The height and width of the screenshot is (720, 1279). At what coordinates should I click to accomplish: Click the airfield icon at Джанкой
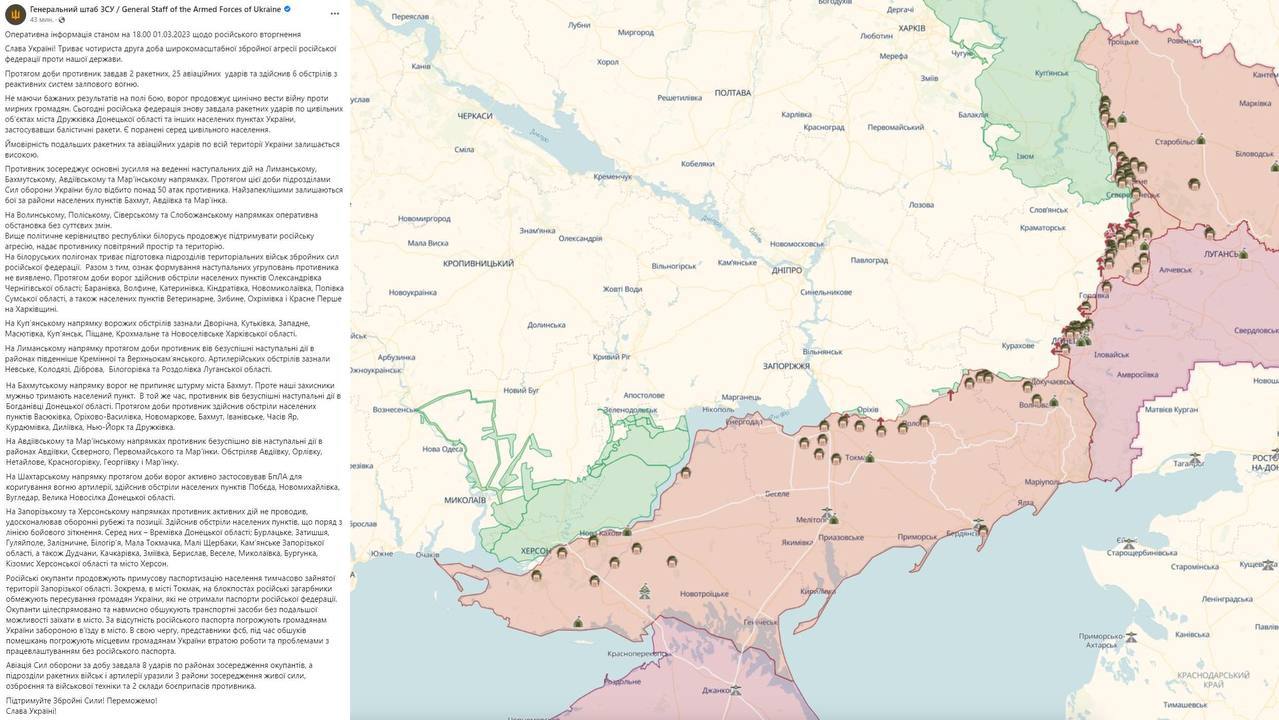737,688
